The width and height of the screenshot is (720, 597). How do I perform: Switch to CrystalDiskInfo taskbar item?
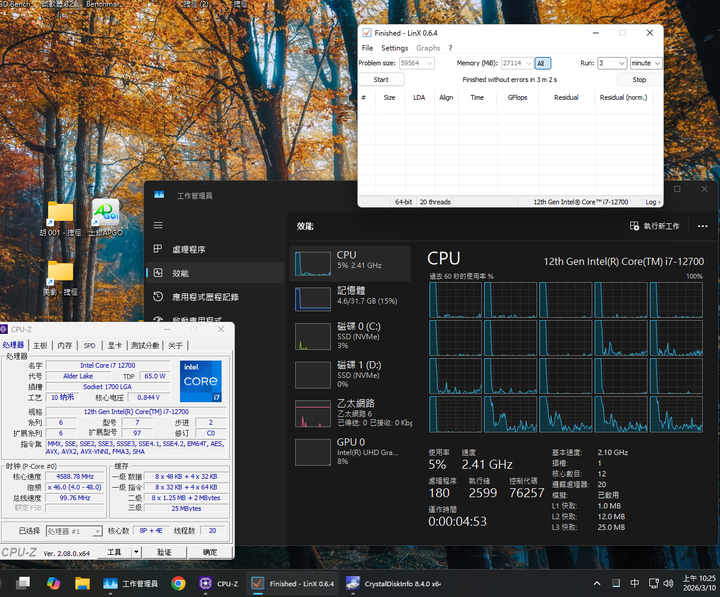click(x=393, y=584)
